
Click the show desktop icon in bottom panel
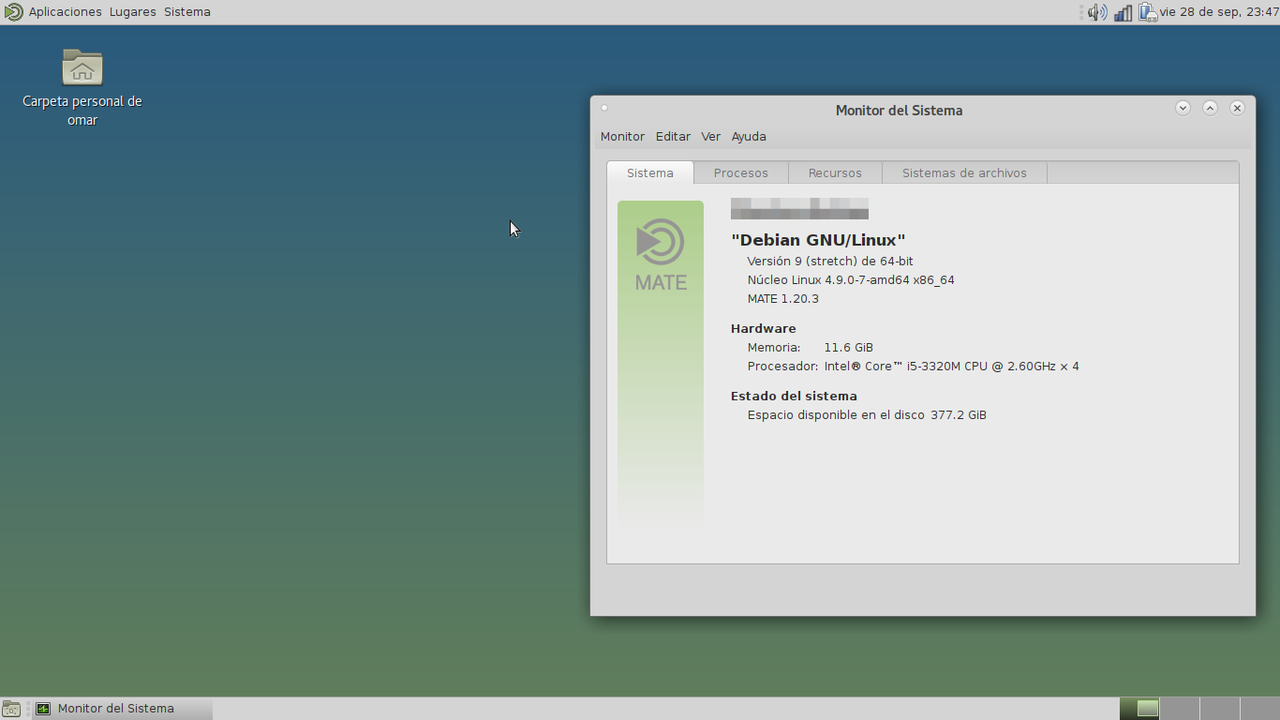point(11,709)
